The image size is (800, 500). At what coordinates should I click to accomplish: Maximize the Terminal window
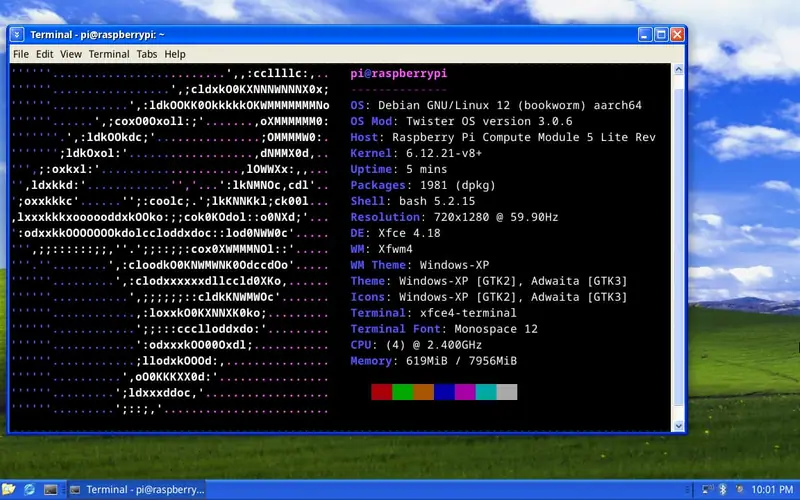(661, 35)
